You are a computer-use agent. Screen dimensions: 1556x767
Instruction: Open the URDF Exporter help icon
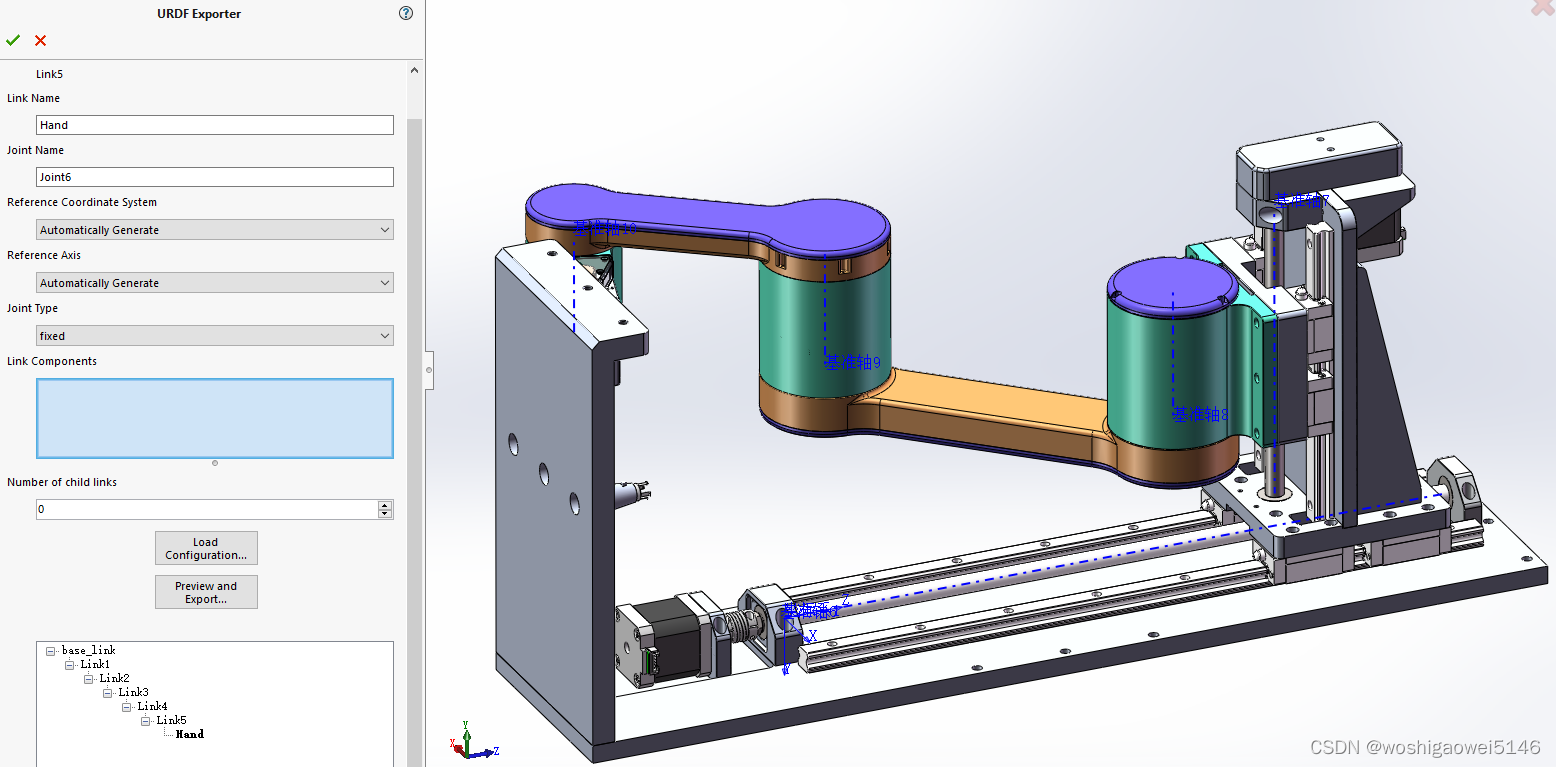point(405,13)
